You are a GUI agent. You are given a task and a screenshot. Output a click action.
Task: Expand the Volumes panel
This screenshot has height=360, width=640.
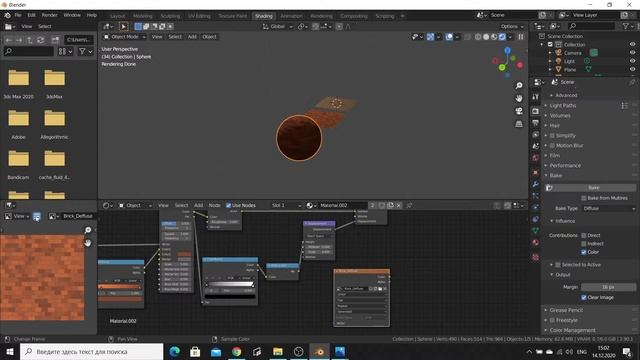coord(560,116)
